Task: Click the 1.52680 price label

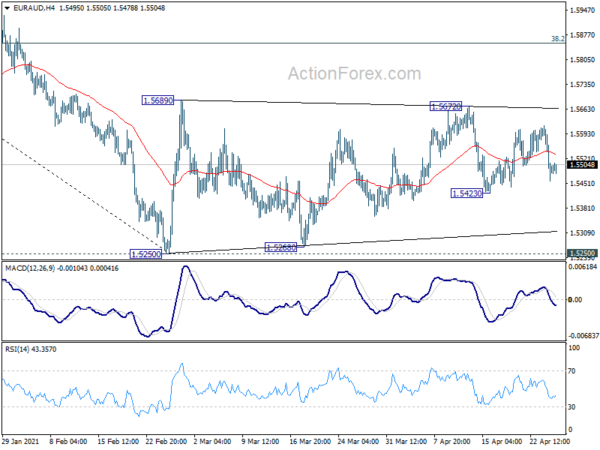Action: click(280, 247)
